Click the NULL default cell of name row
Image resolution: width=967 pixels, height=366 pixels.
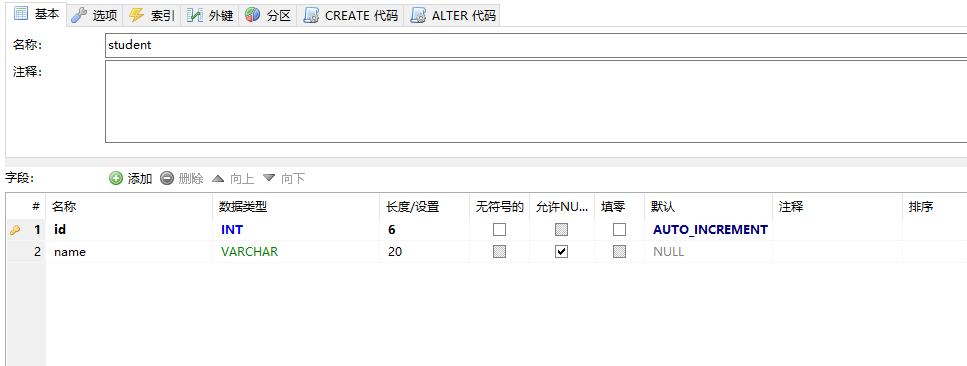[x=709, y=252]
